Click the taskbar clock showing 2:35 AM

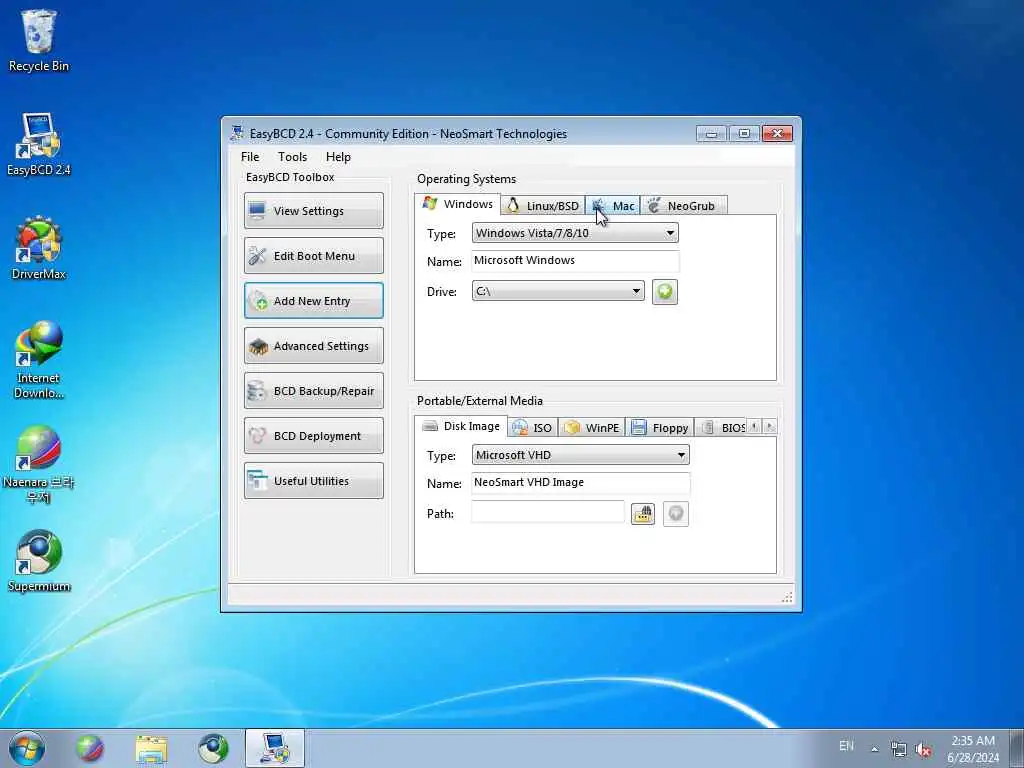(x=973, y=749)
